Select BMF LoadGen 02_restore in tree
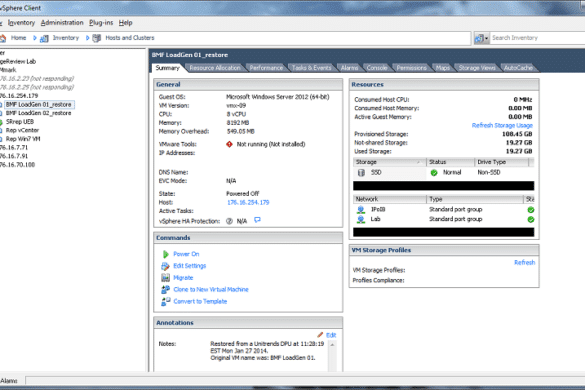Viewport: 585px width, 390px height. click(38, 113)
